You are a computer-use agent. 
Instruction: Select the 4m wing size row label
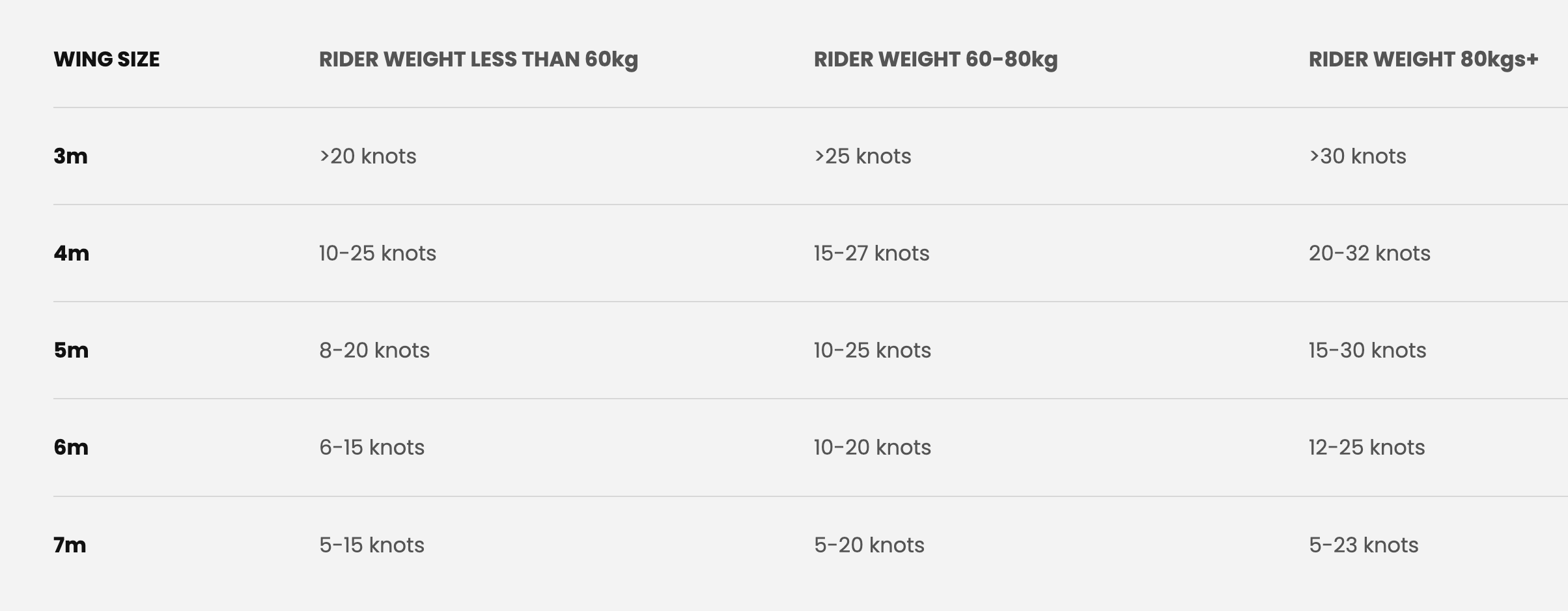(x=71, y=253)
